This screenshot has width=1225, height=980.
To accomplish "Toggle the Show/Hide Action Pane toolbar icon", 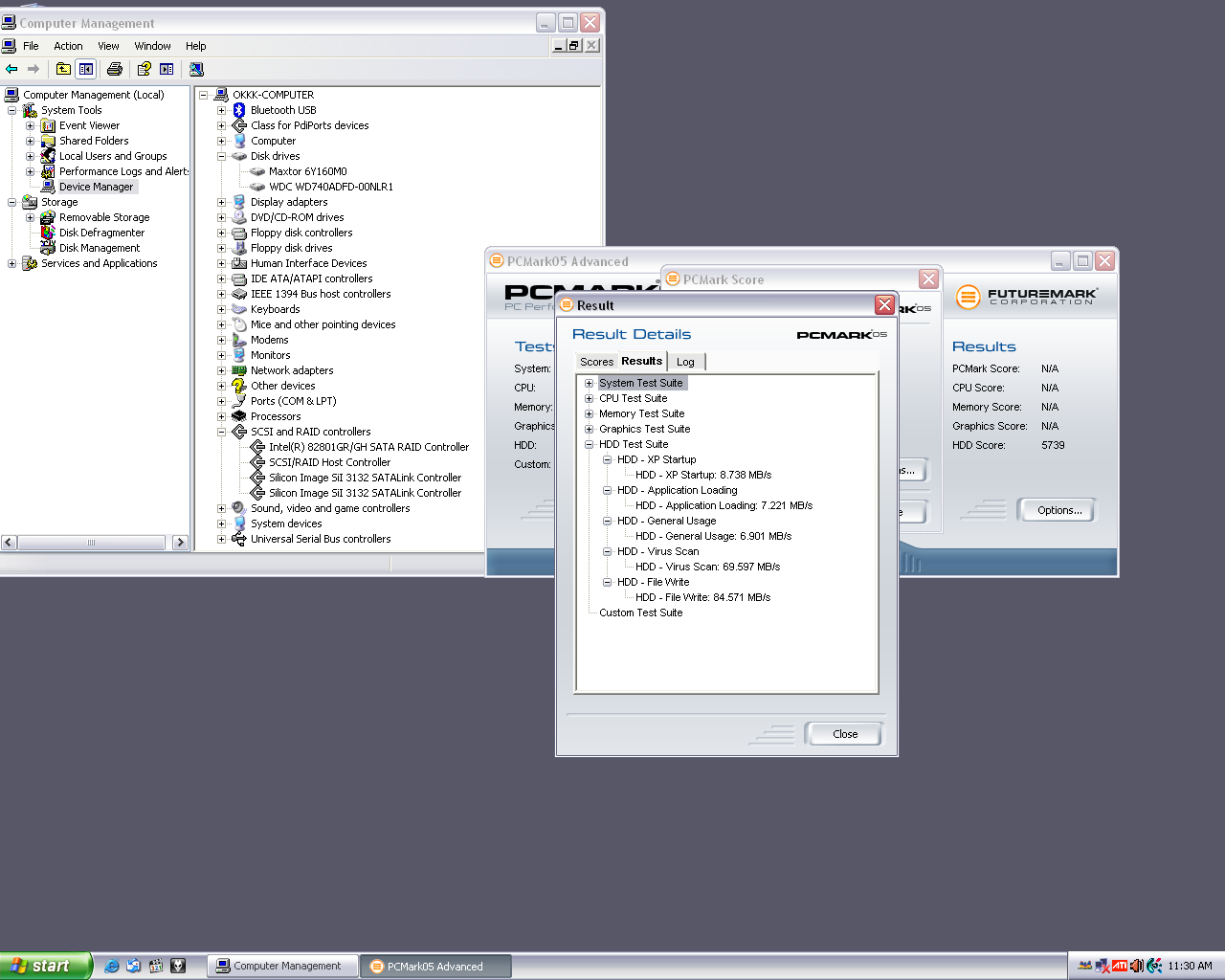I will click(x=167, y=69).
